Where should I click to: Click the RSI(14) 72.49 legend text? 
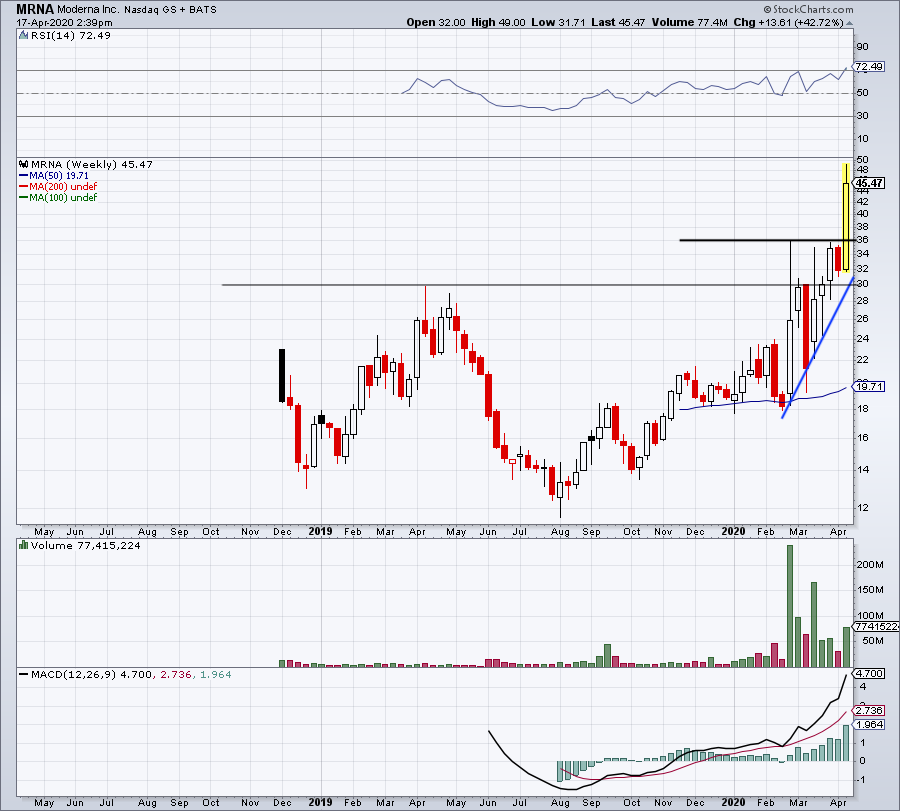click(71, 36)
